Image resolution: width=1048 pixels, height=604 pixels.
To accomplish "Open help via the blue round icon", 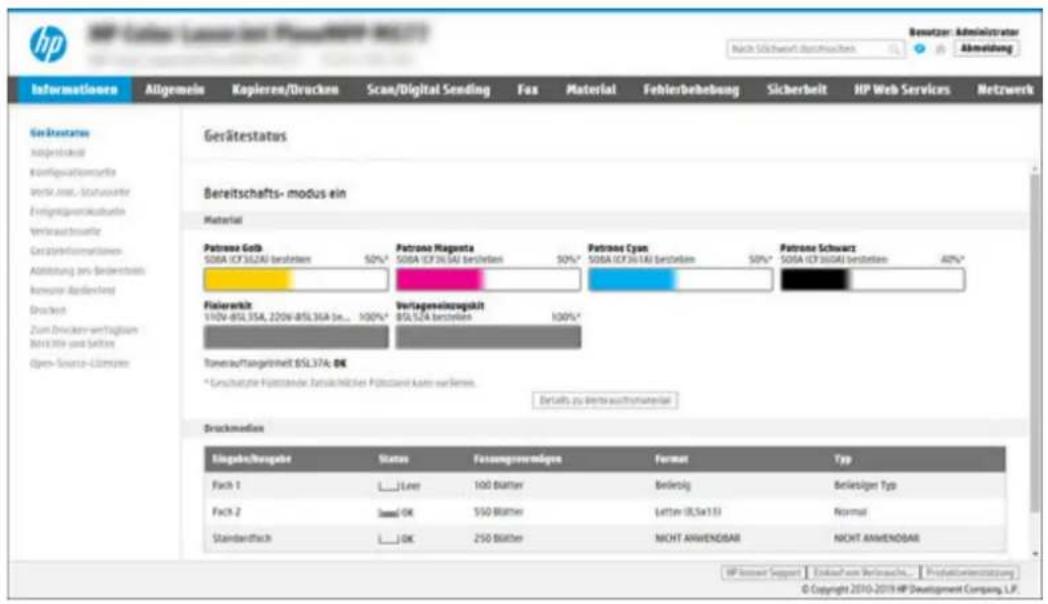I will [x=920, y=49].
